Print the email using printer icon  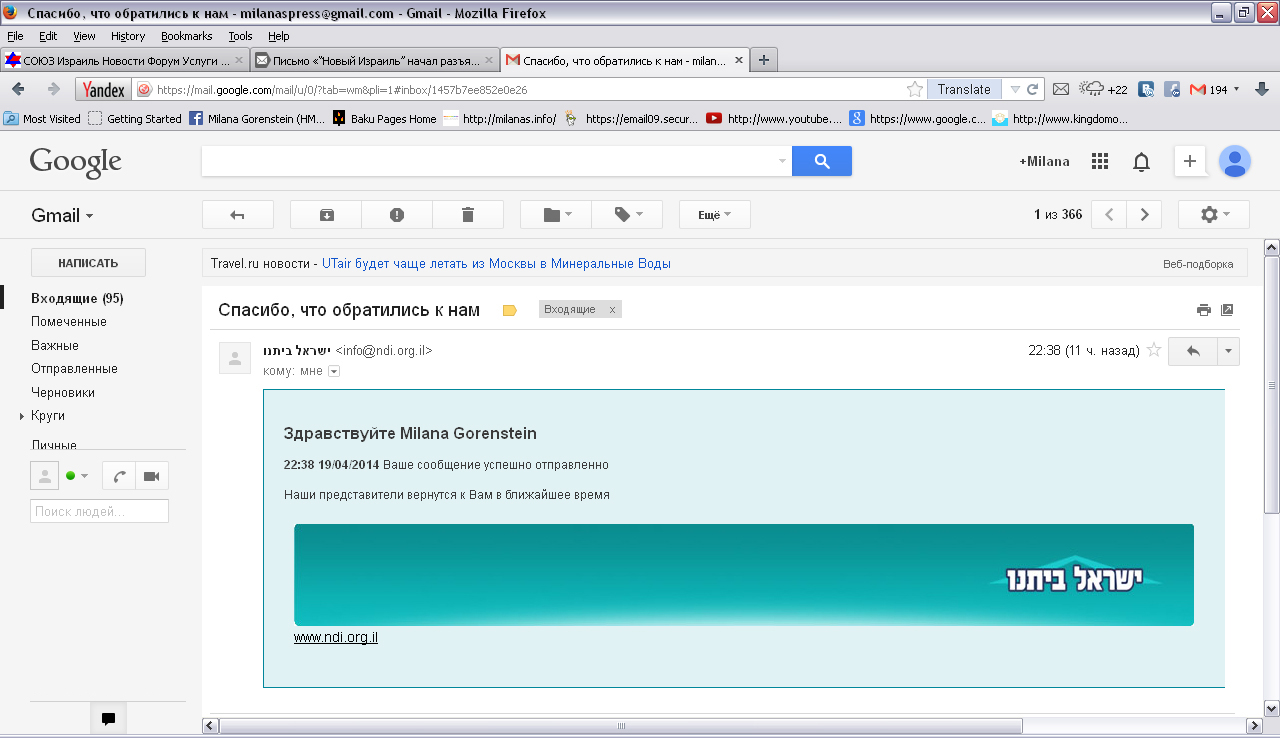[1204, 310]
